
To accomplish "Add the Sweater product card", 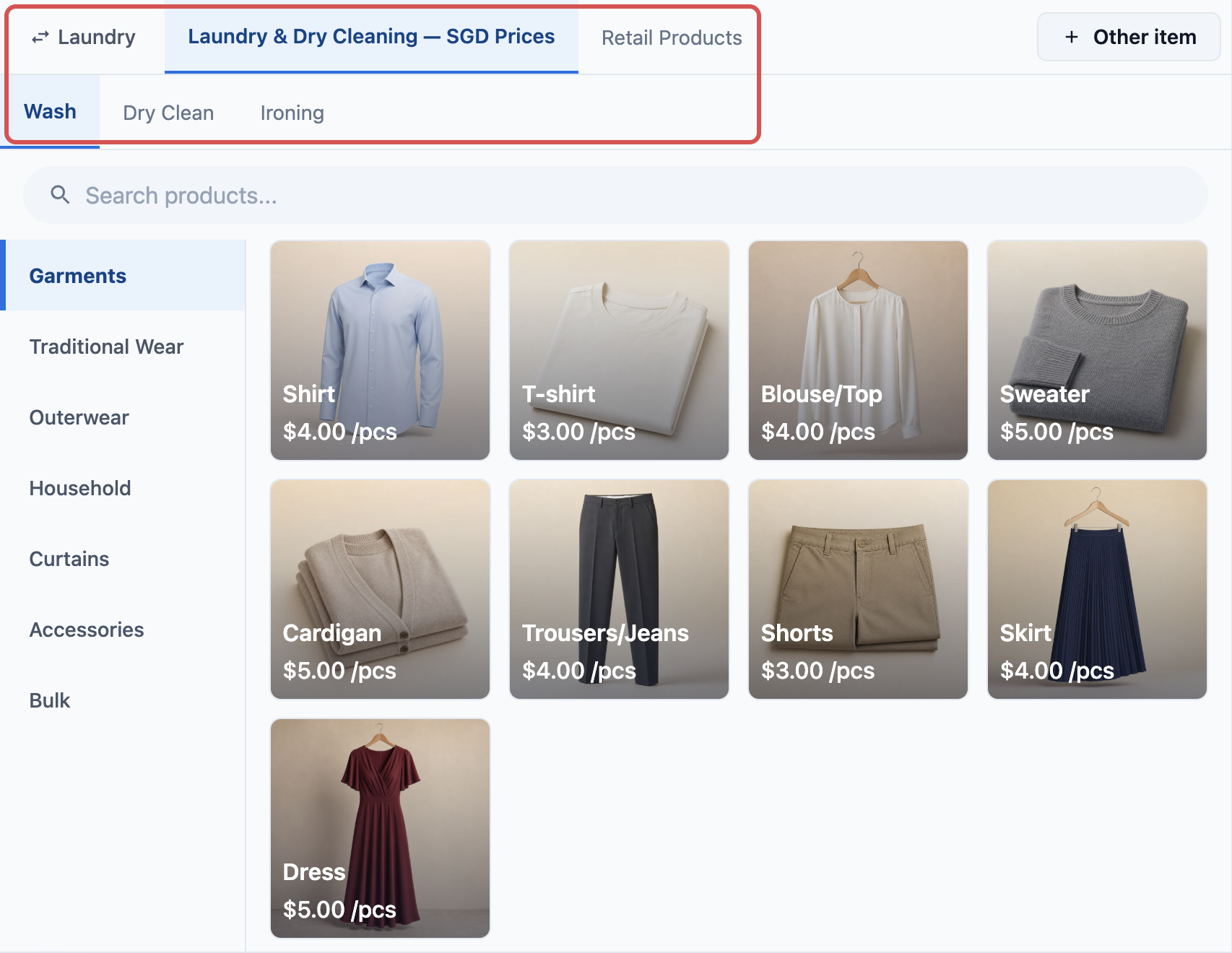I will (1097, 350).
